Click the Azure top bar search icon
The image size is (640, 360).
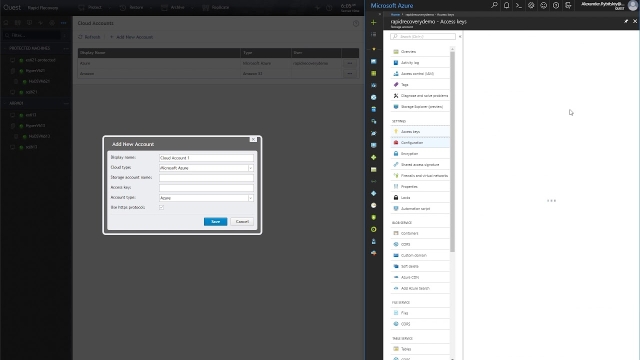(494, 5)
